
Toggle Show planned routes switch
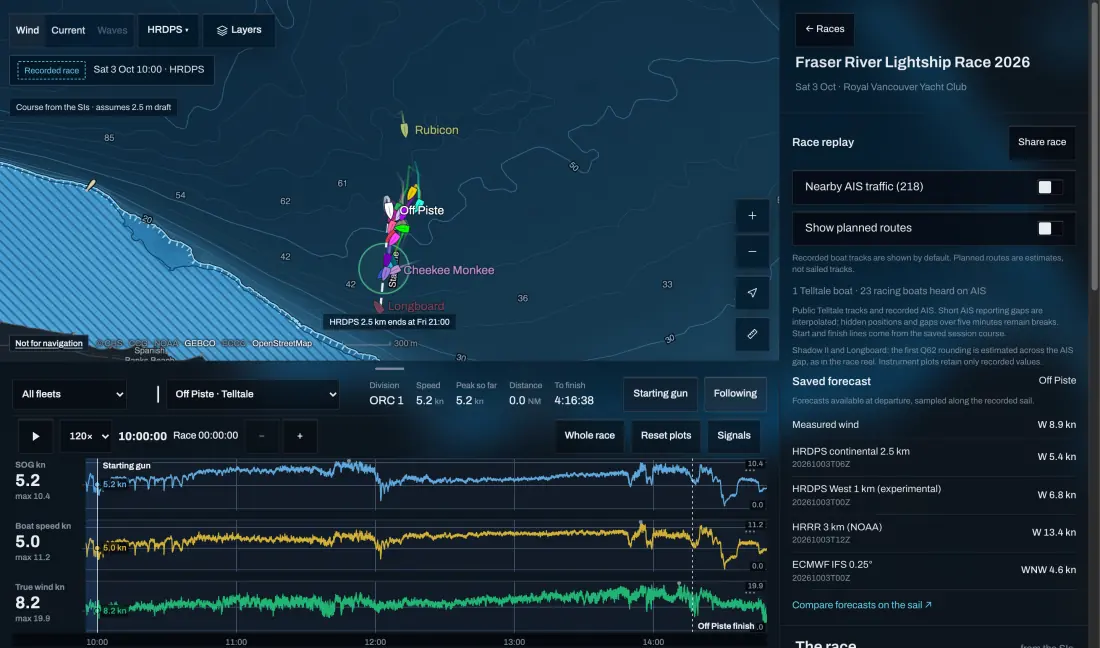click(1049, 228)
